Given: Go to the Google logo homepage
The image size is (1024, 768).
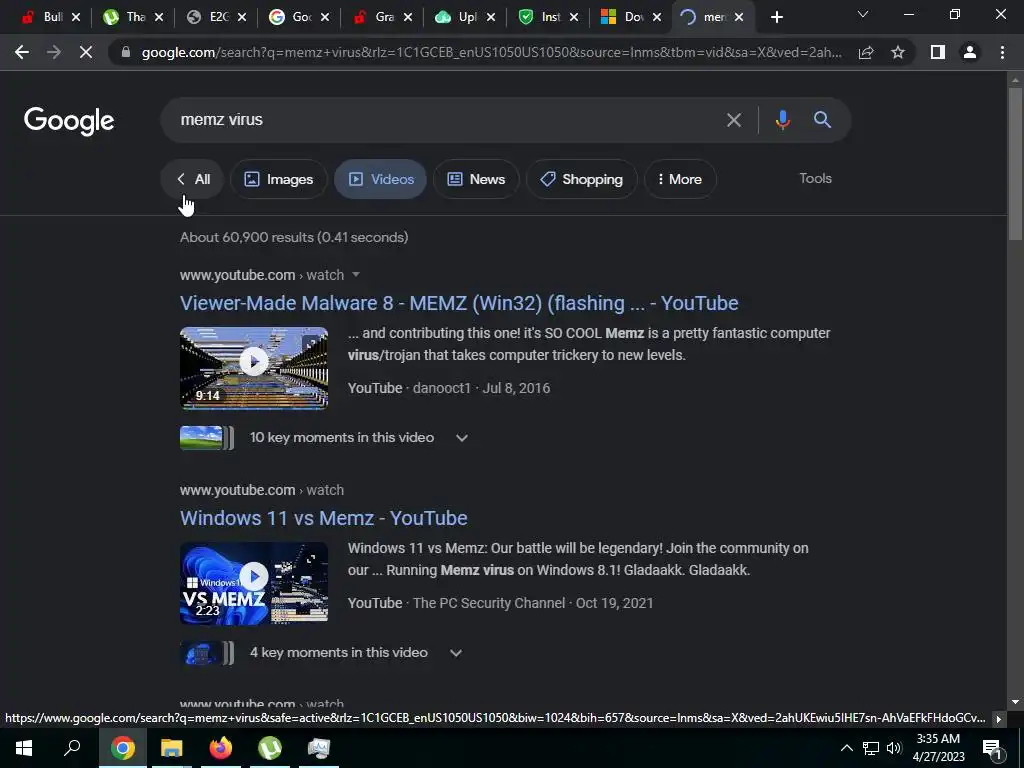Looking at the screenshot, I should 69,121.
